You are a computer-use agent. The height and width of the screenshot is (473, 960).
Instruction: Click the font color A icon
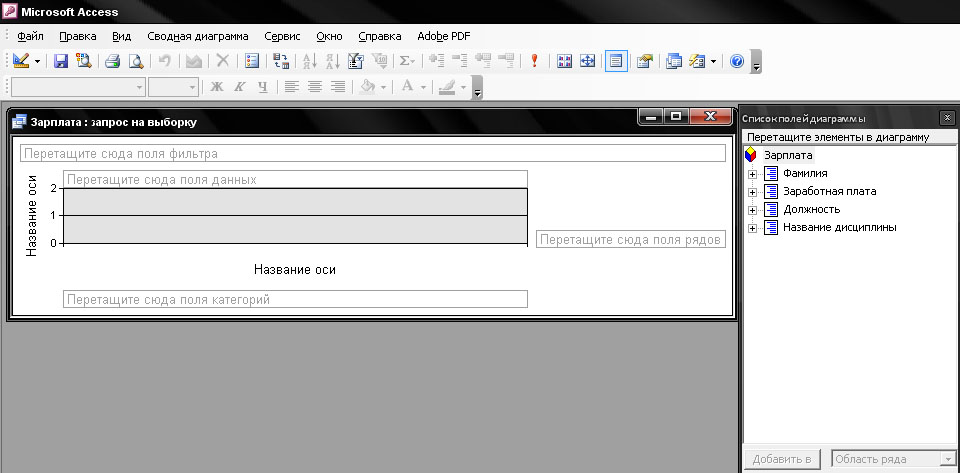click(x=407, y=87)
